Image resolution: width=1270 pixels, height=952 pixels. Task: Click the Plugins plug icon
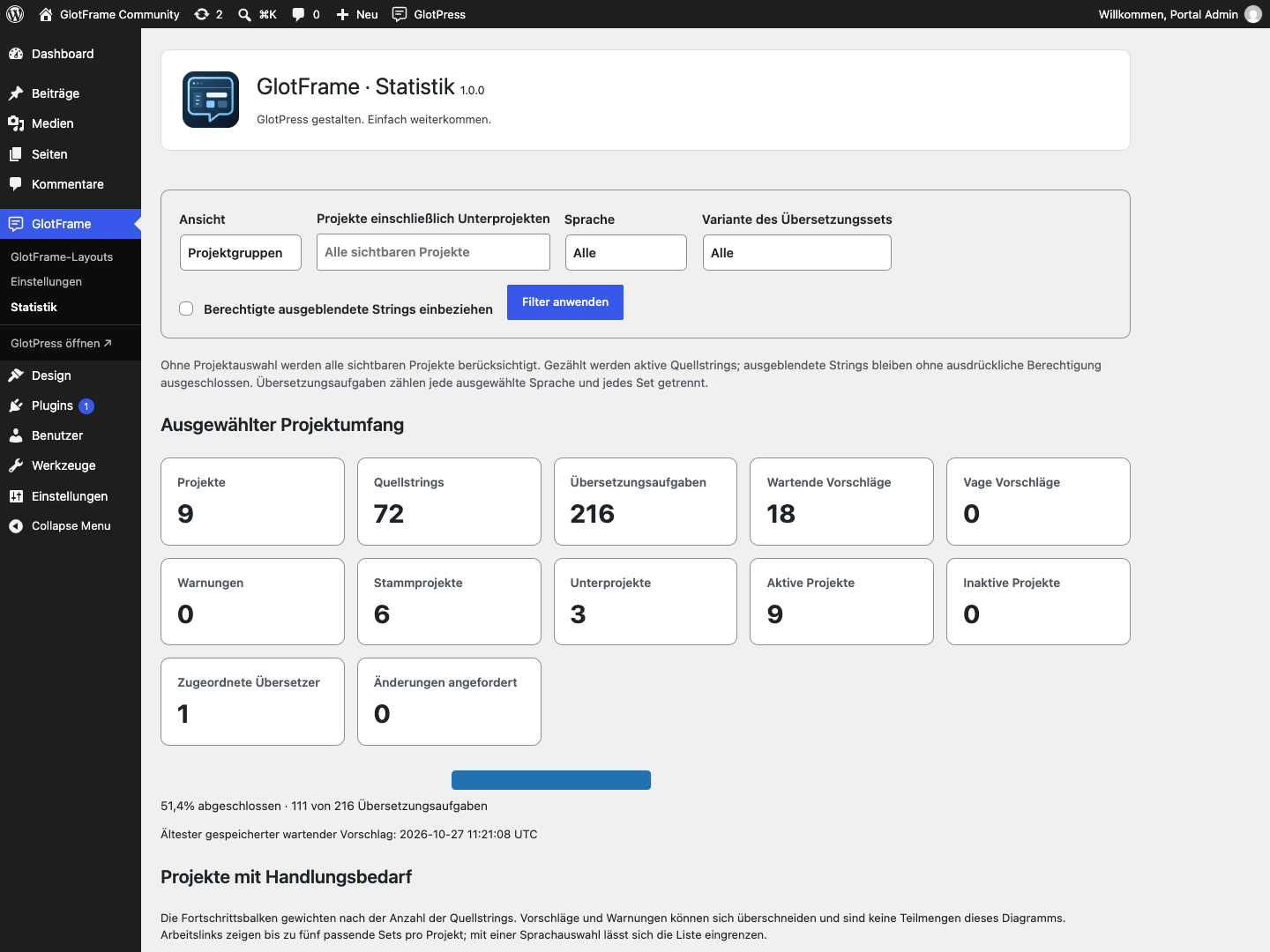tap(16, 405)
